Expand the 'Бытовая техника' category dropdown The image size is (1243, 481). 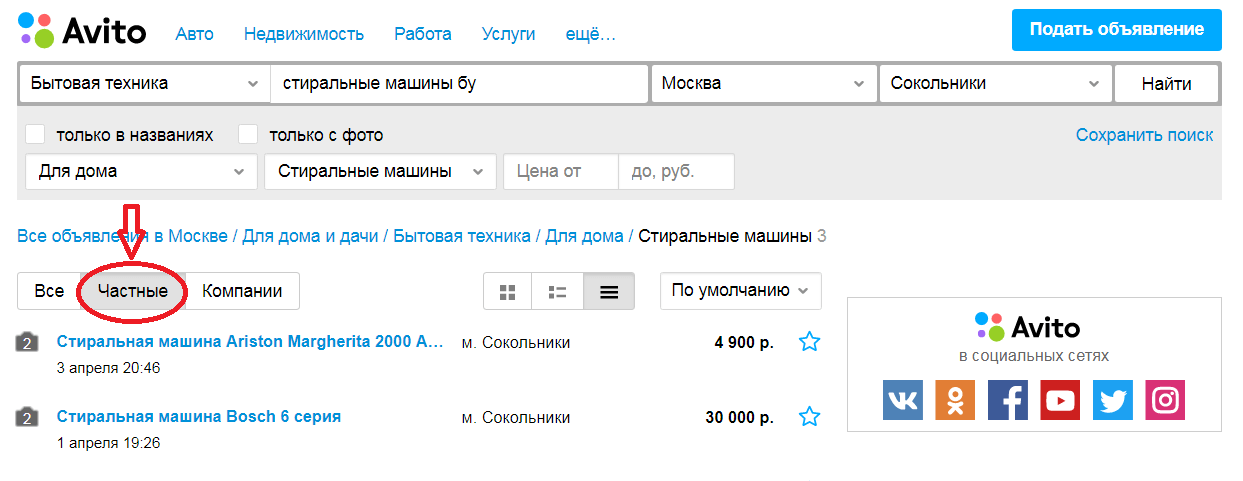(x=144, y=83)
